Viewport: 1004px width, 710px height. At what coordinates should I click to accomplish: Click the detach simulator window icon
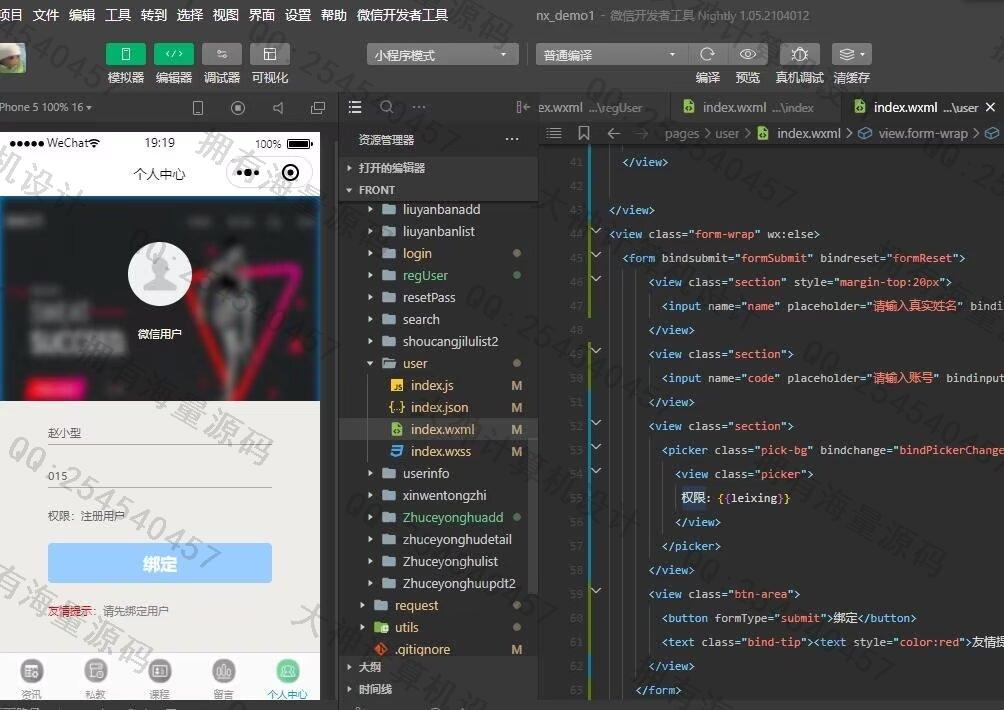[318, 108]
